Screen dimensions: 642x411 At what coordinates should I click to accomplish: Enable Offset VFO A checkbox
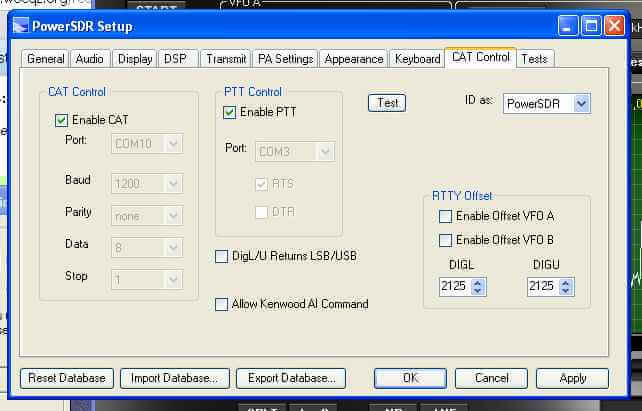tap(445, 216)
